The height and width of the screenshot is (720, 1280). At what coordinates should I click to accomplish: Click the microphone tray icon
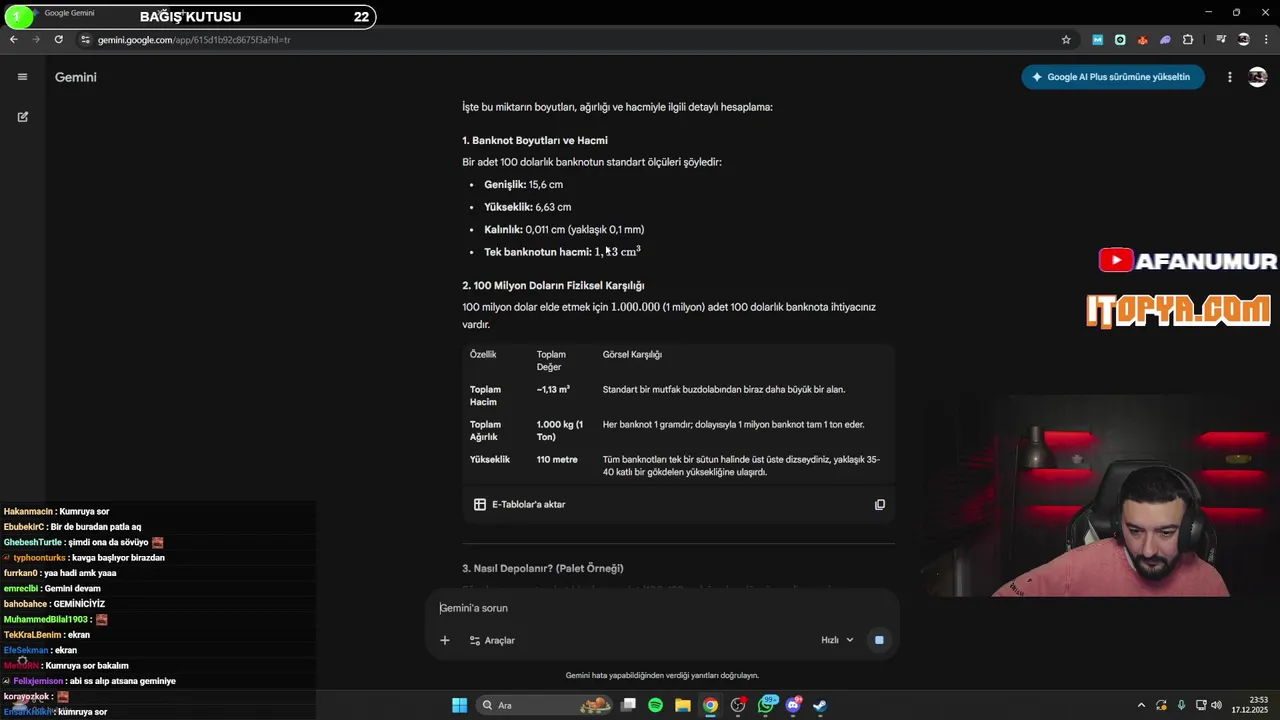point(1181,705)
